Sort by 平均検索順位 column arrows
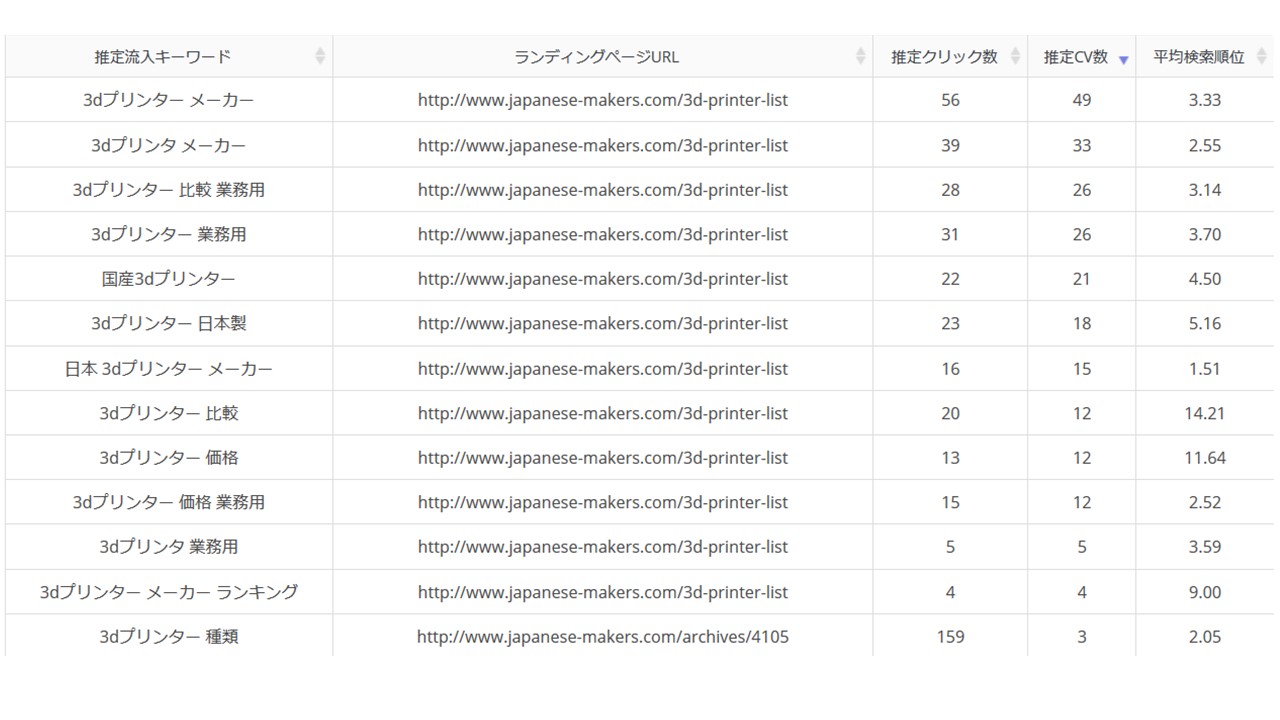 (1261, 57)
